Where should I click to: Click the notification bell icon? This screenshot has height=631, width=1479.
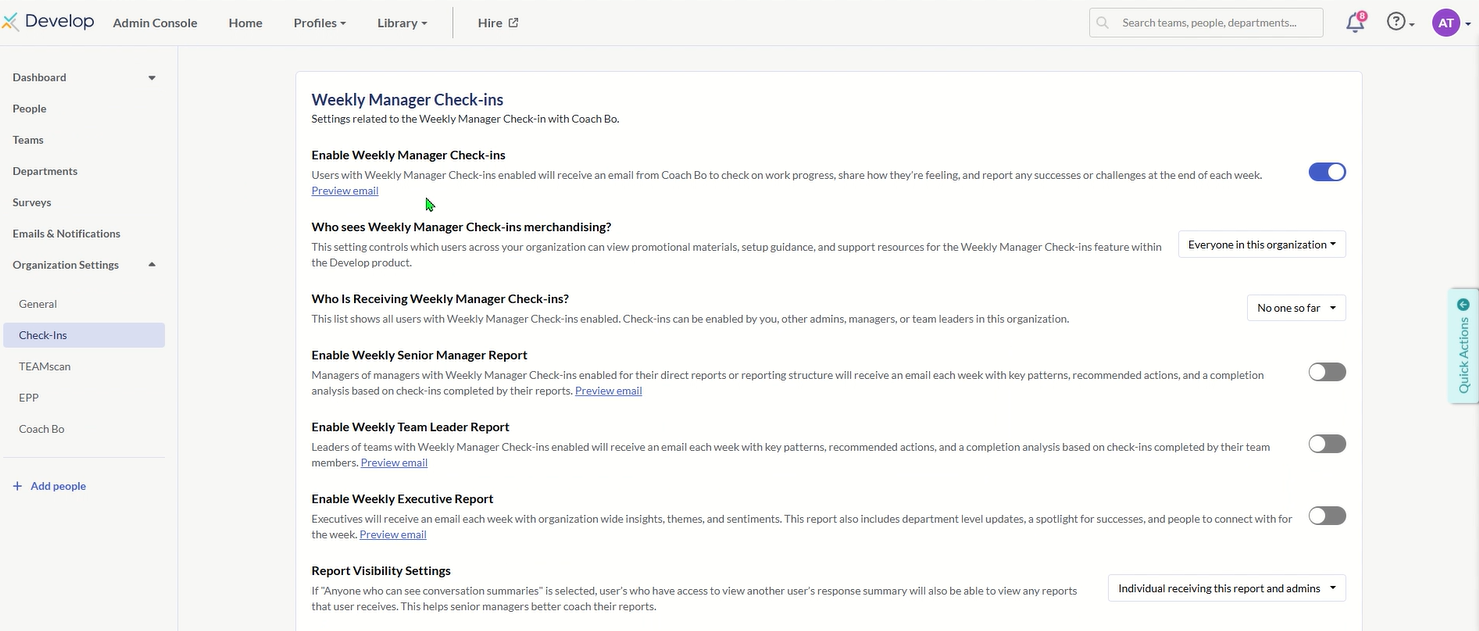pos(1355,23)
